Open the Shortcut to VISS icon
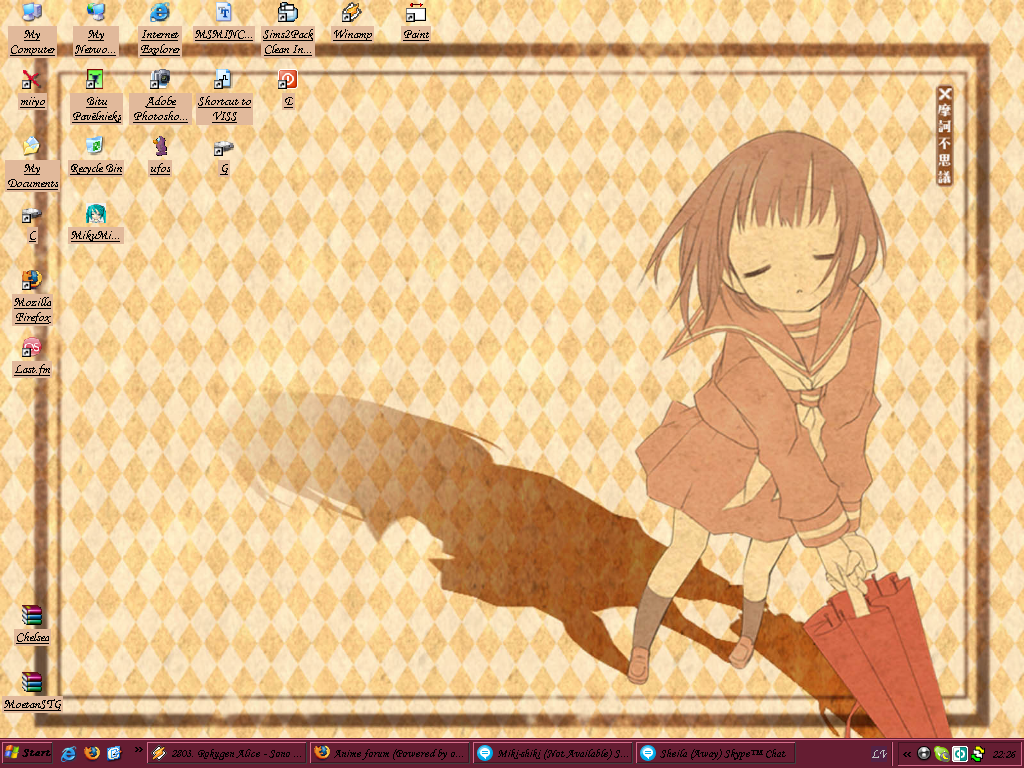Viewport: 1024px width, 768px height. (224, 96)
